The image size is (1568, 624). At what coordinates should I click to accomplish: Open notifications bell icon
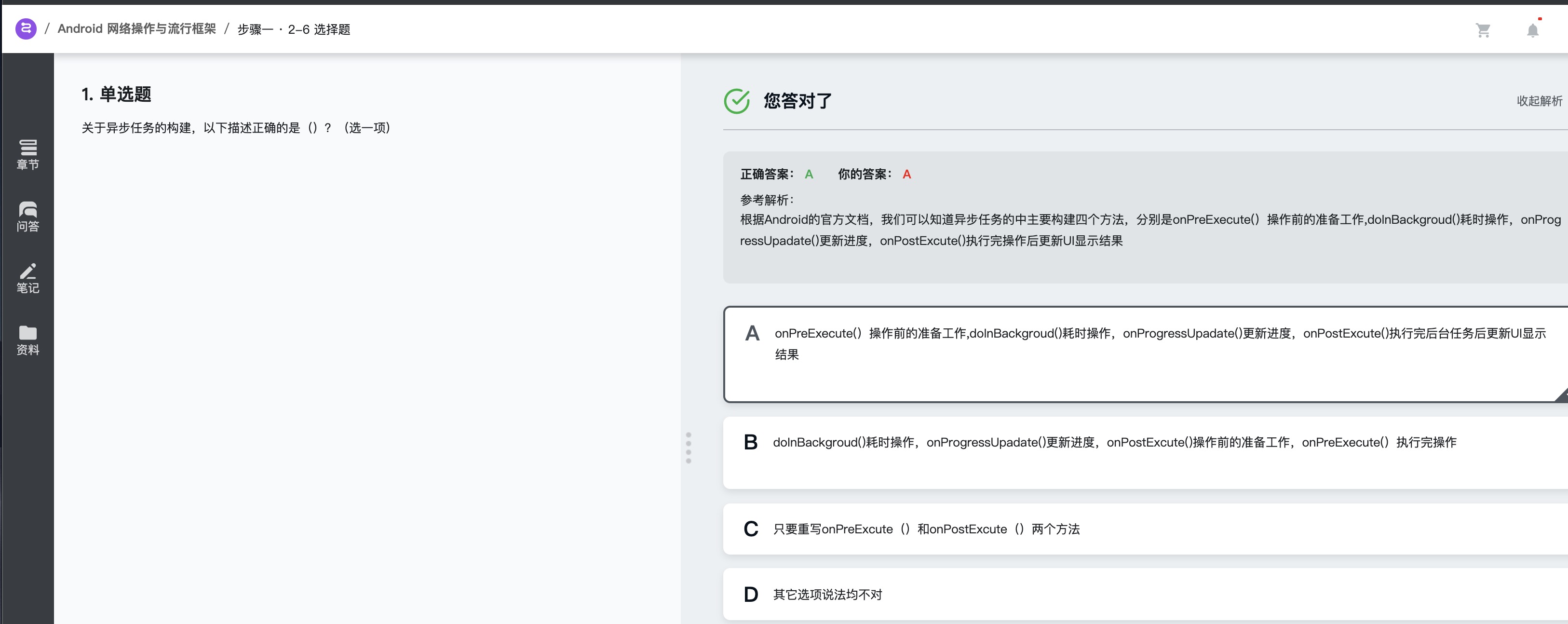click(1532, 30)
